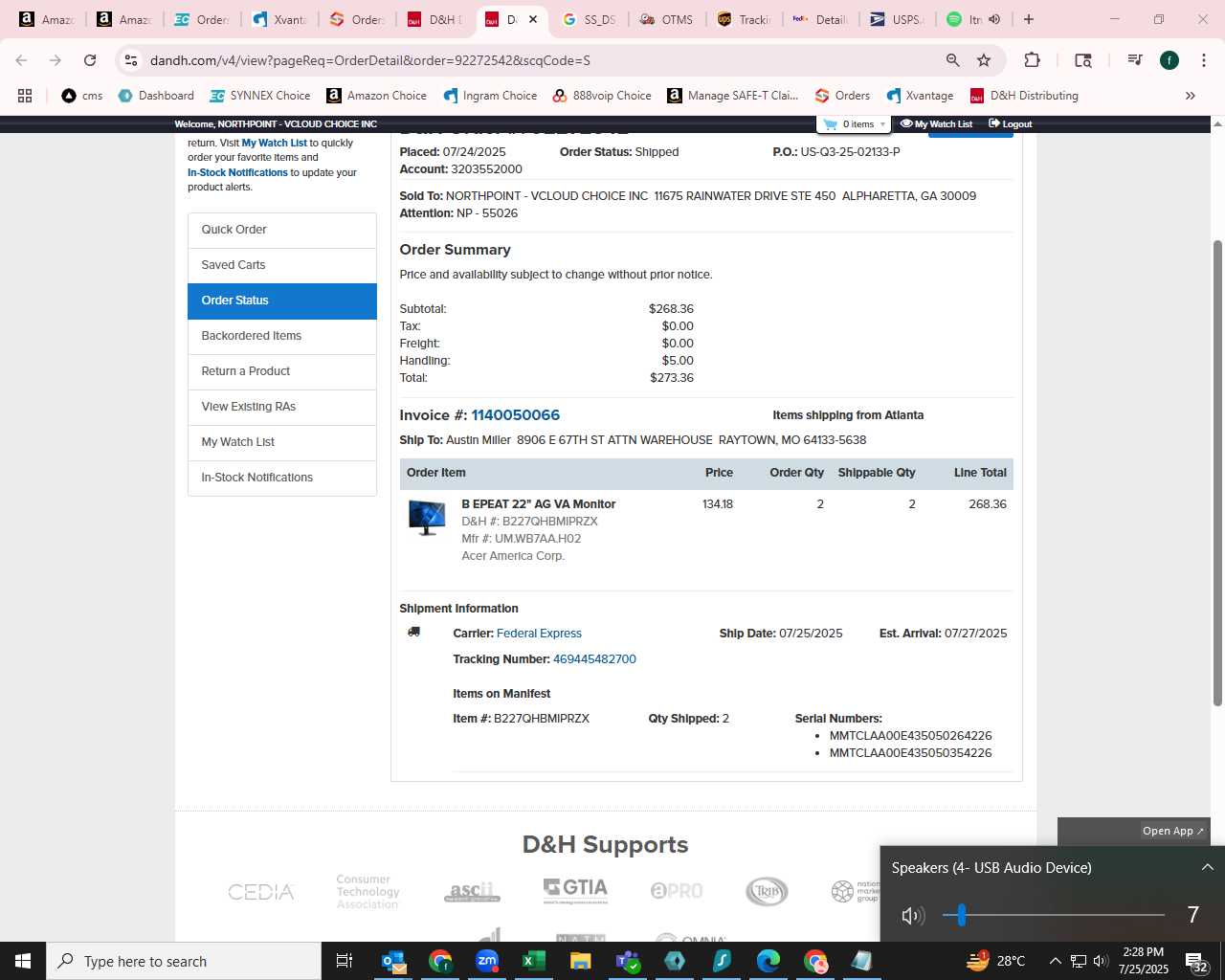Screen dimensions: 1225x980
Task: Expand the audio device list chevron
Action: click(x=1207, y=867)
